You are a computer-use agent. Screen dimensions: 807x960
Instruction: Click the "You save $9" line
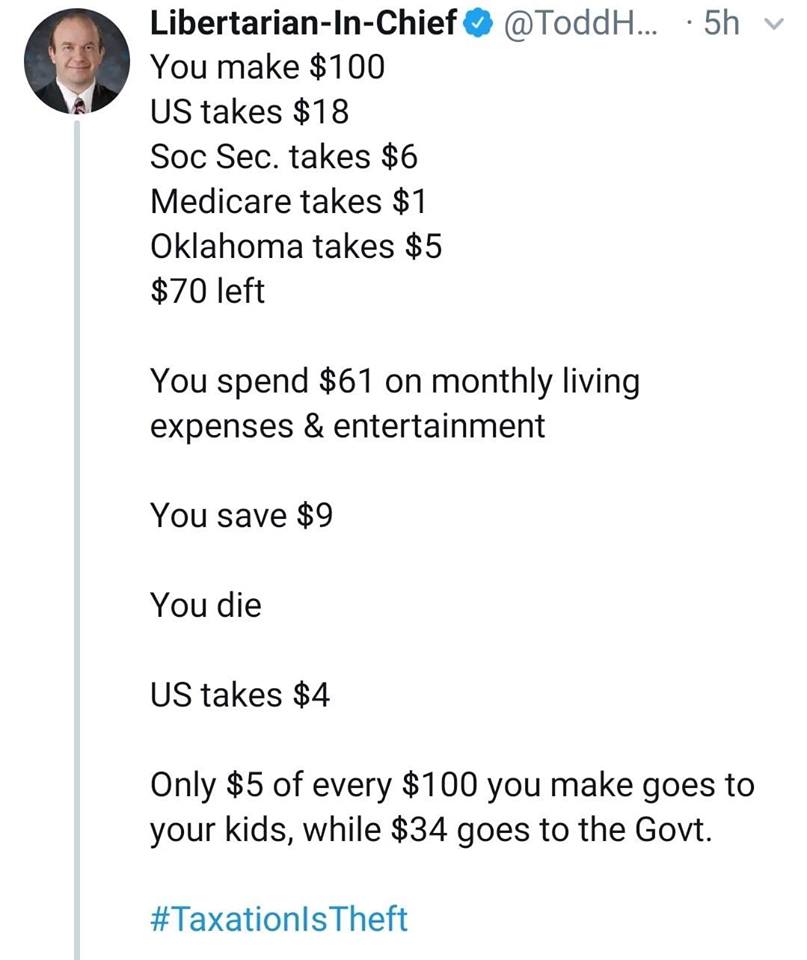pyautogui.click(x=241, y=515)
